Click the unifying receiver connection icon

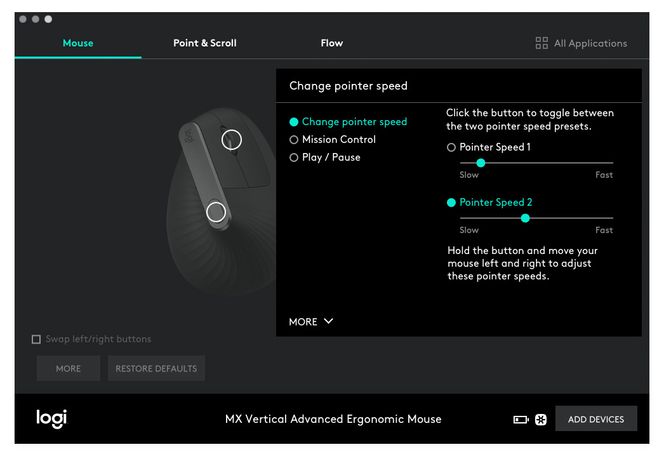pos(541,420)
